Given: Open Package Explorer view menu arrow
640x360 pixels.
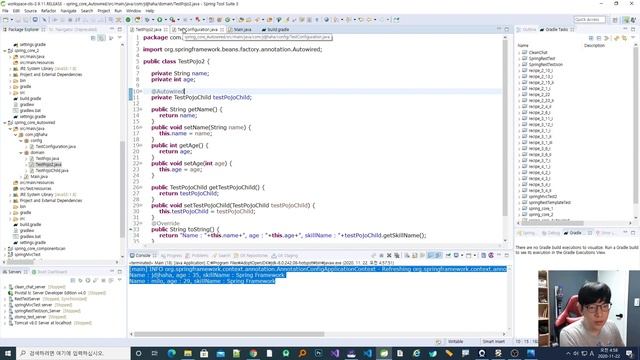Looking at the screenshot, I should click(x=120, y=38).
